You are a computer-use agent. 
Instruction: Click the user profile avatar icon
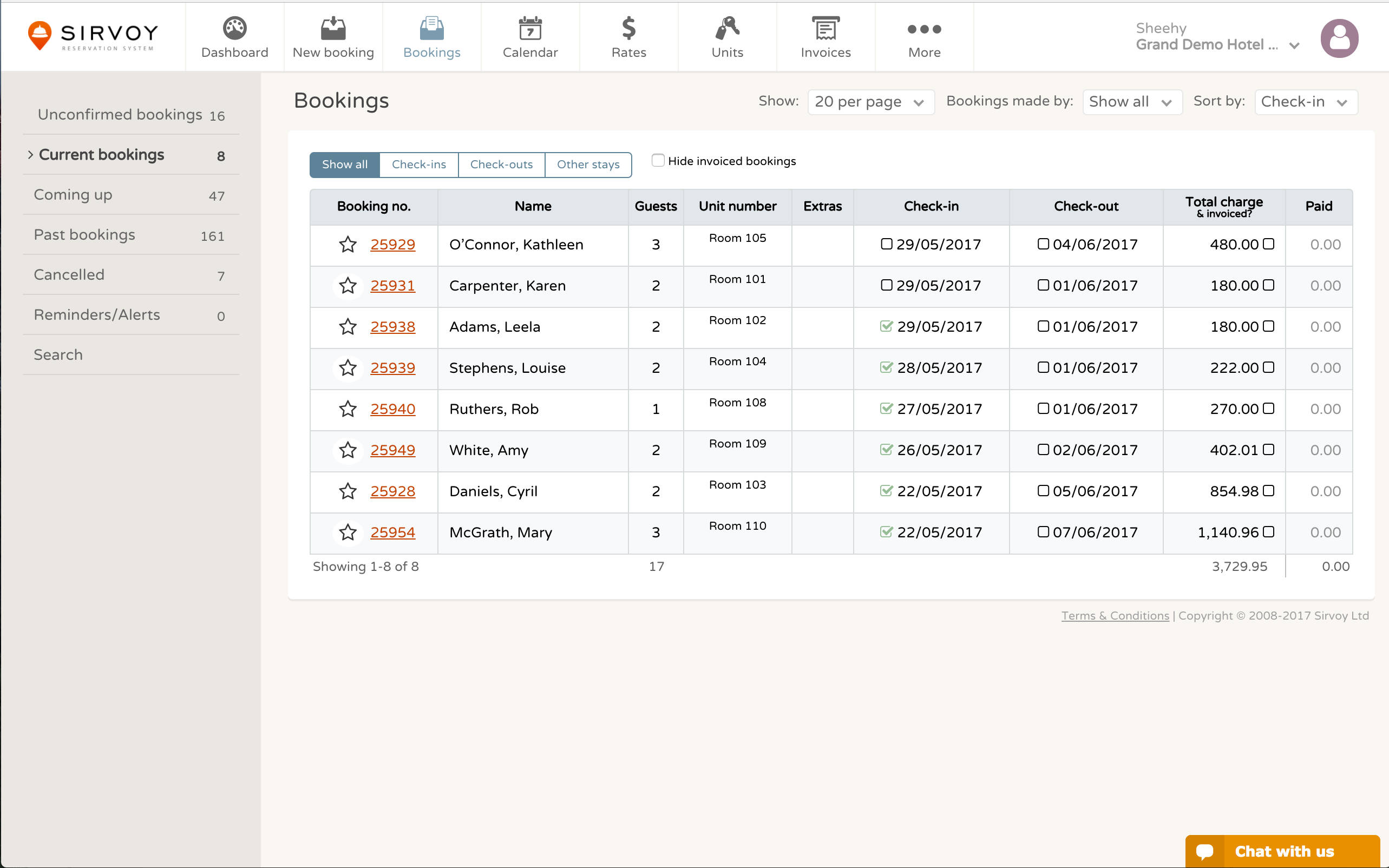click(x=1340, y=38)
